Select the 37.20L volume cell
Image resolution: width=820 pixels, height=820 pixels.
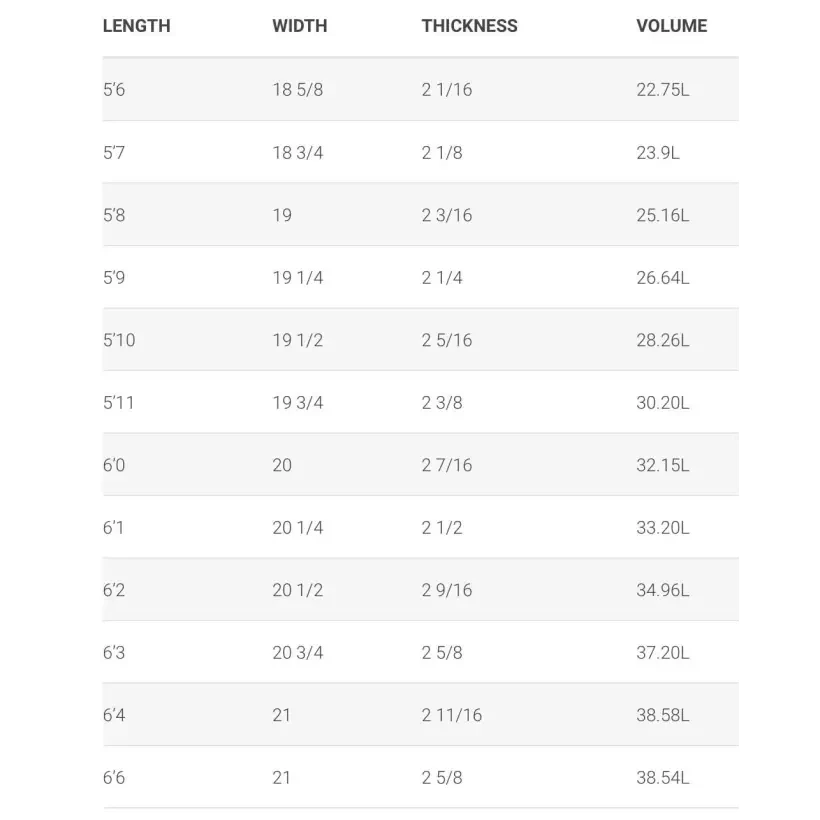coord(662,653)
